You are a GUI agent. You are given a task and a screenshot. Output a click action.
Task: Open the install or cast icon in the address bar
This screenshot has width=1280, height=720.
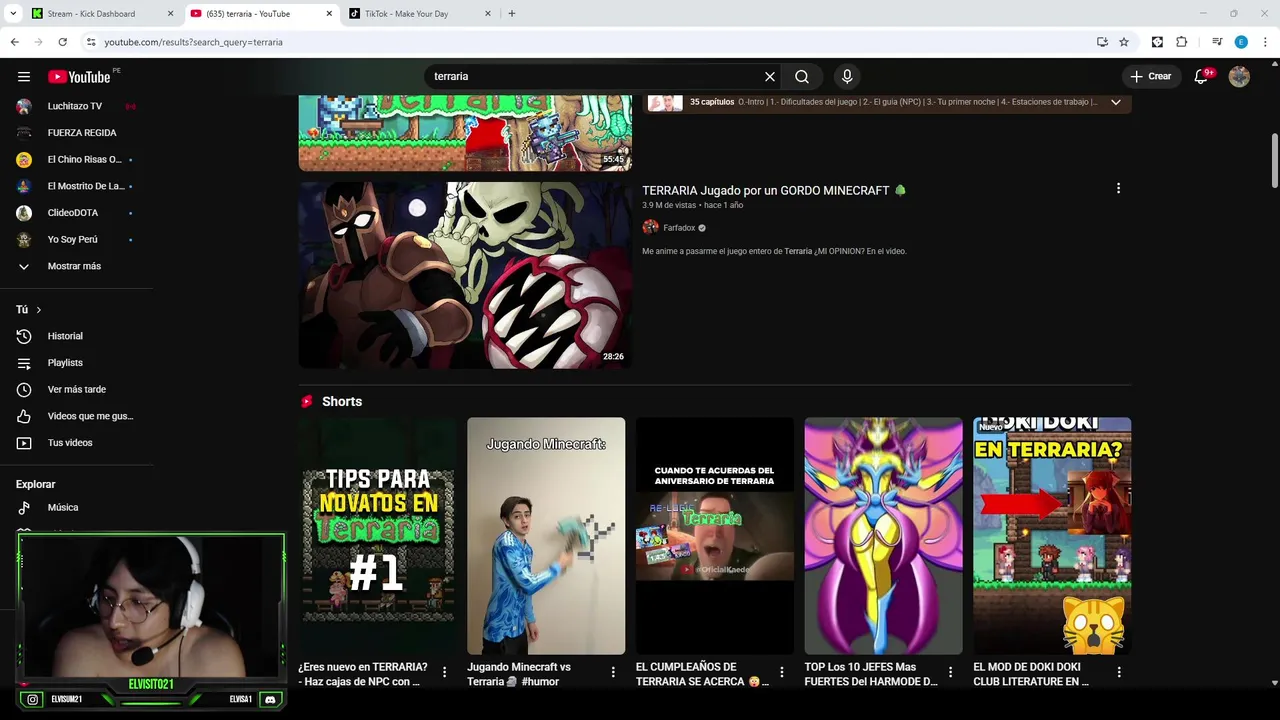[1102, 42]
